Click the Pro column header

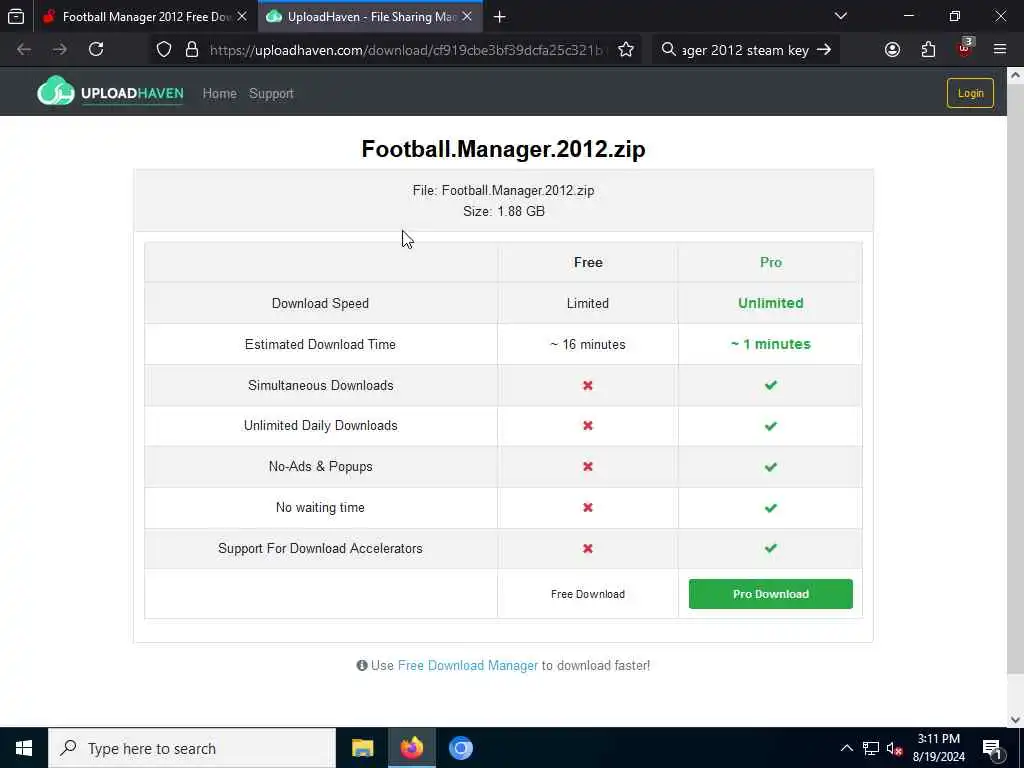point(771,263)
